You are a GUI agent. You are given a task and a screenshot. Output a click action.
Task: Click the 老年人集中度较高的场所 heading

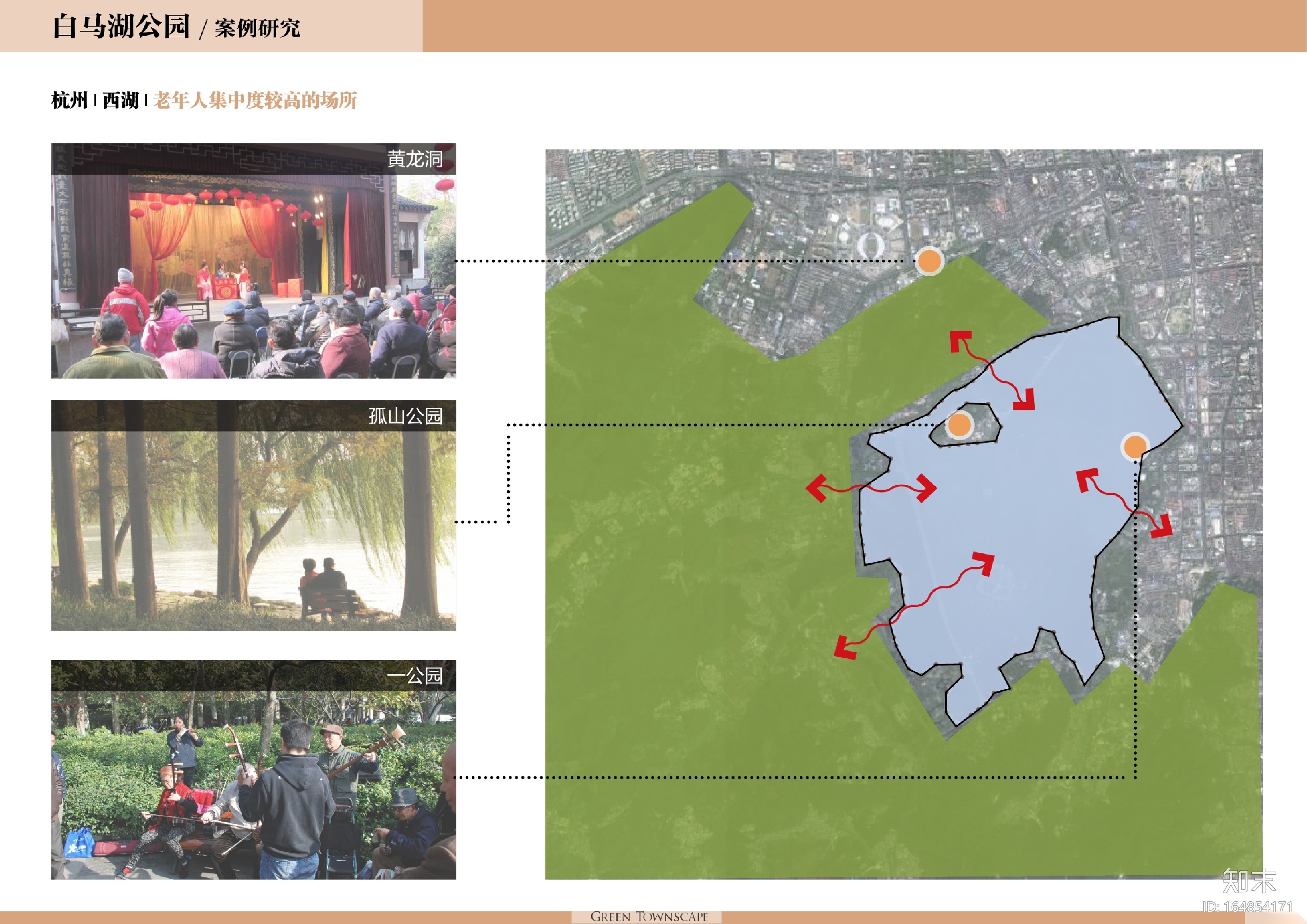tap(255, 100)
